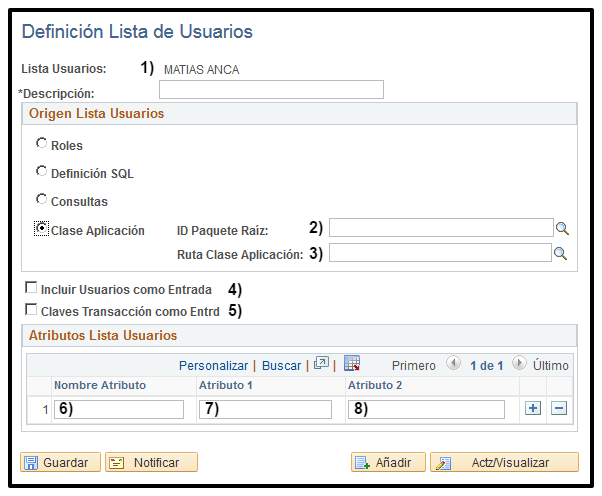Click the ID Paquete Raíz lookup magnifier icon

pyautogui.click(x=563, y=228)
